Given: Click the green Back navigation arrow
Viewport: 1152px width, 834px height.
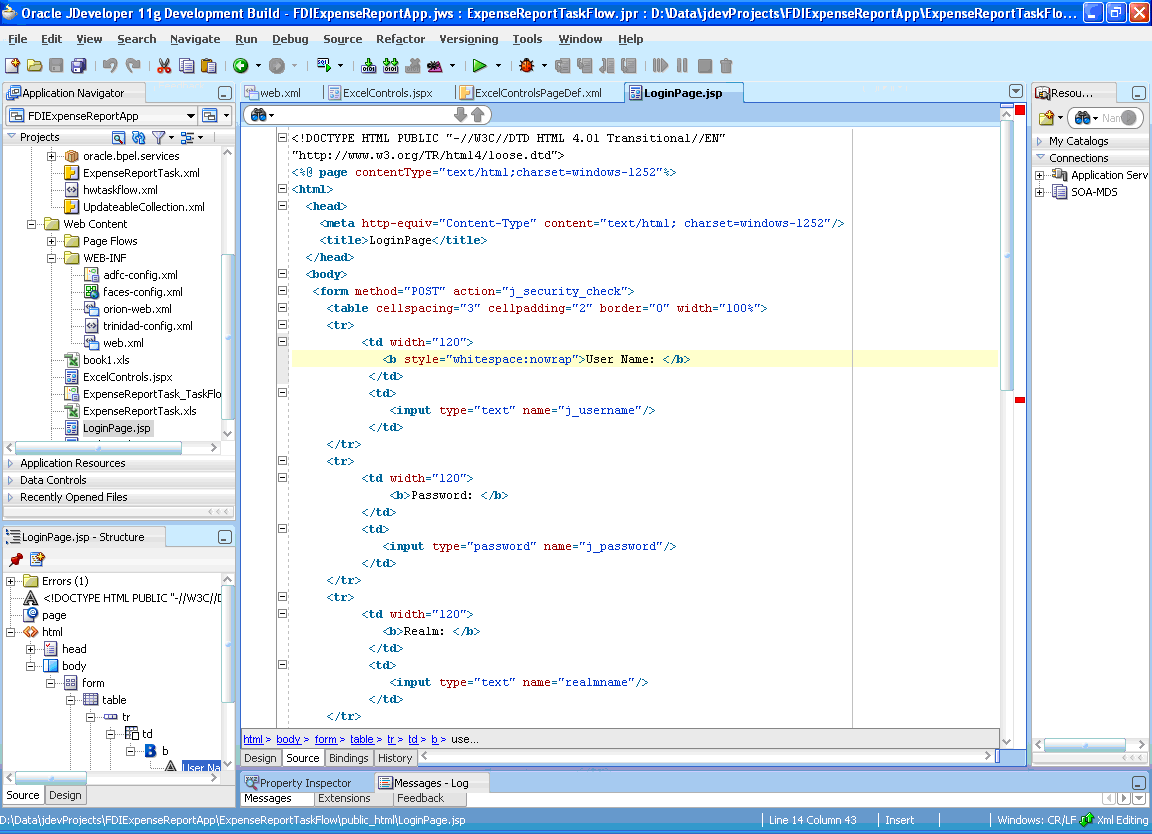Looking at the screenshot, I should [240, 66].
